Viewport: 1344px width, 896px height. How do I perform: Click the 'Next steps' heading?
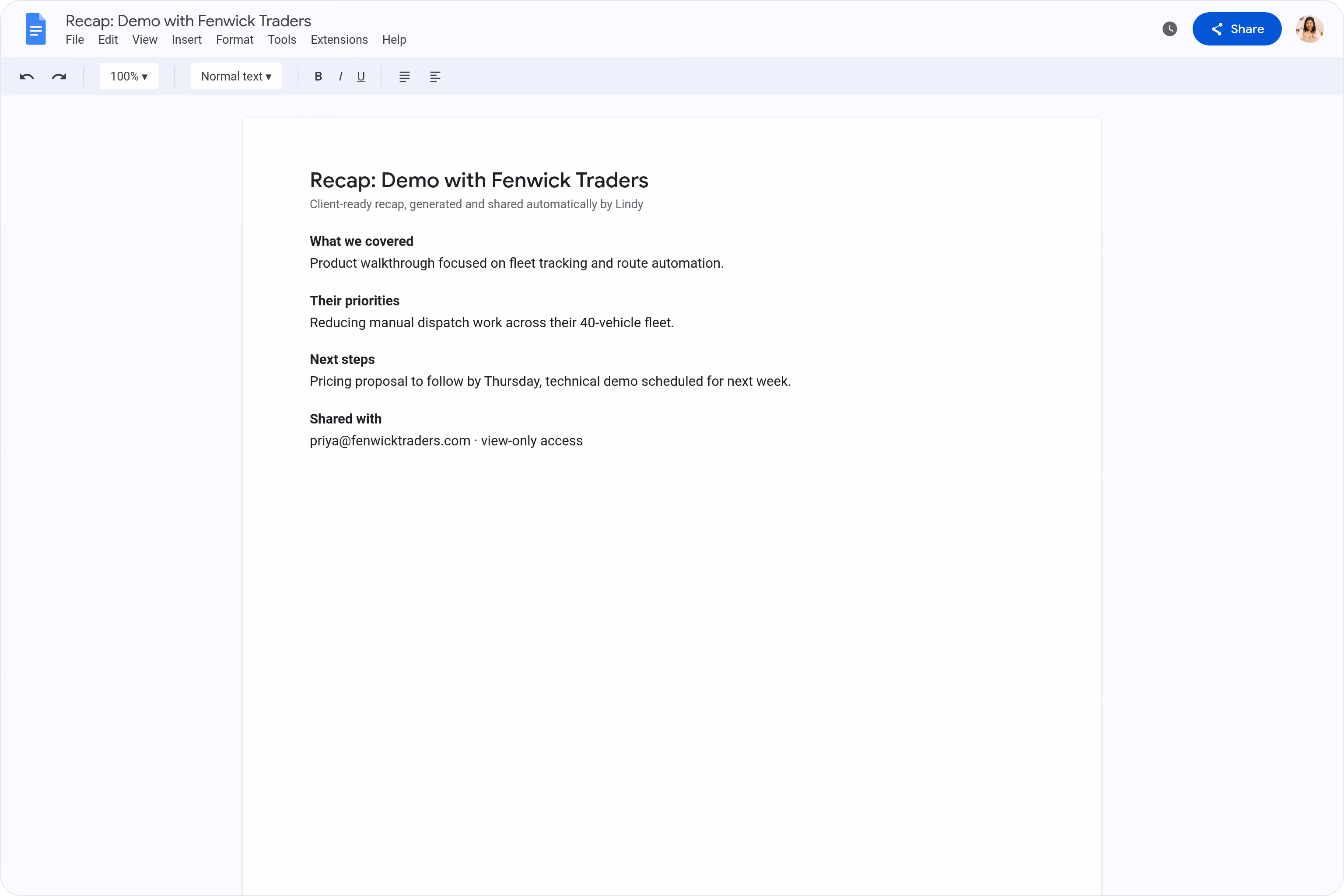point(342,360)
